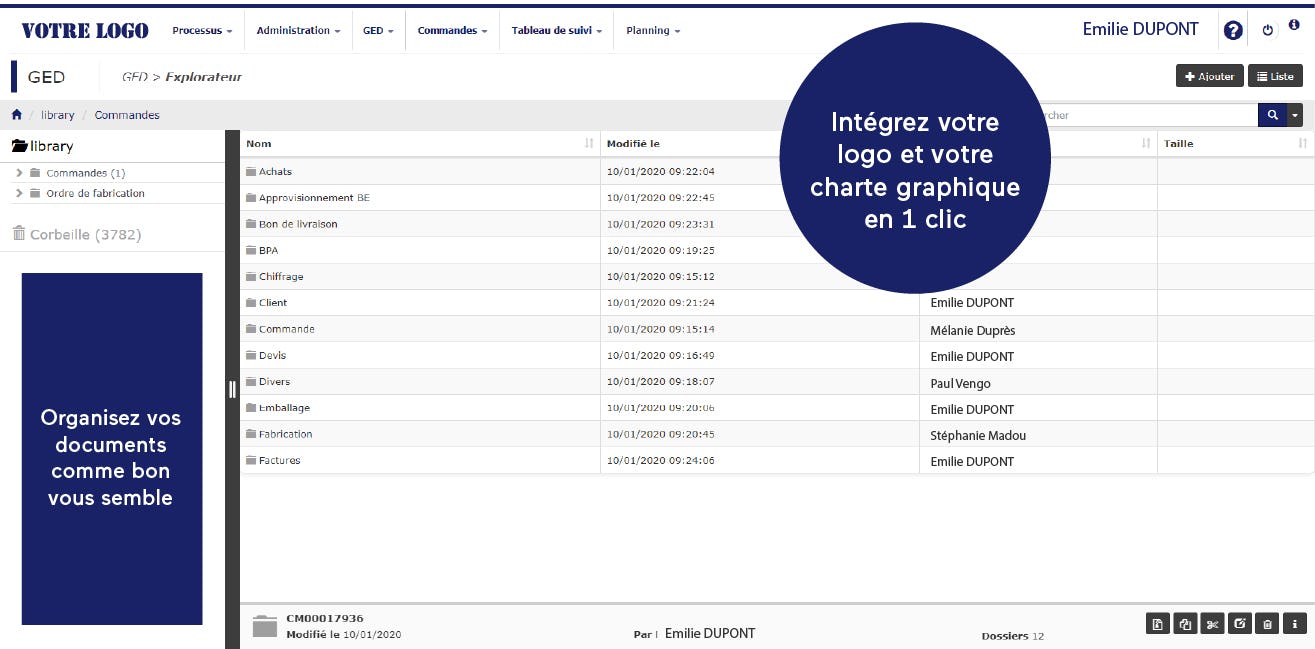Open the search options dropdown arrow
The width and height of the screenshot is (1315, 649).
coord(1296,115)
